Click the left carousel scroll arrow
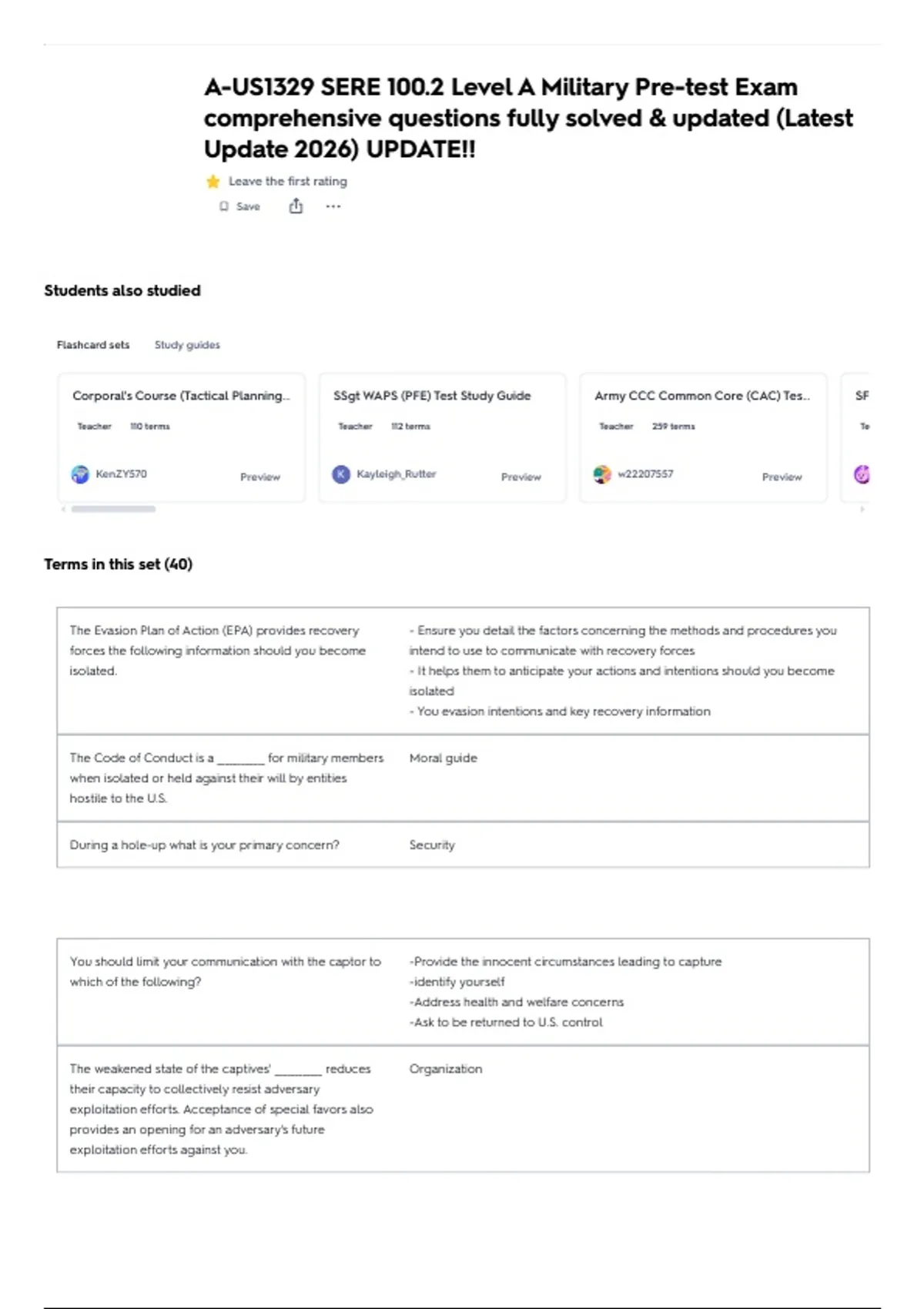This screenshot has height=1309, width=924. tap(63, 509)
